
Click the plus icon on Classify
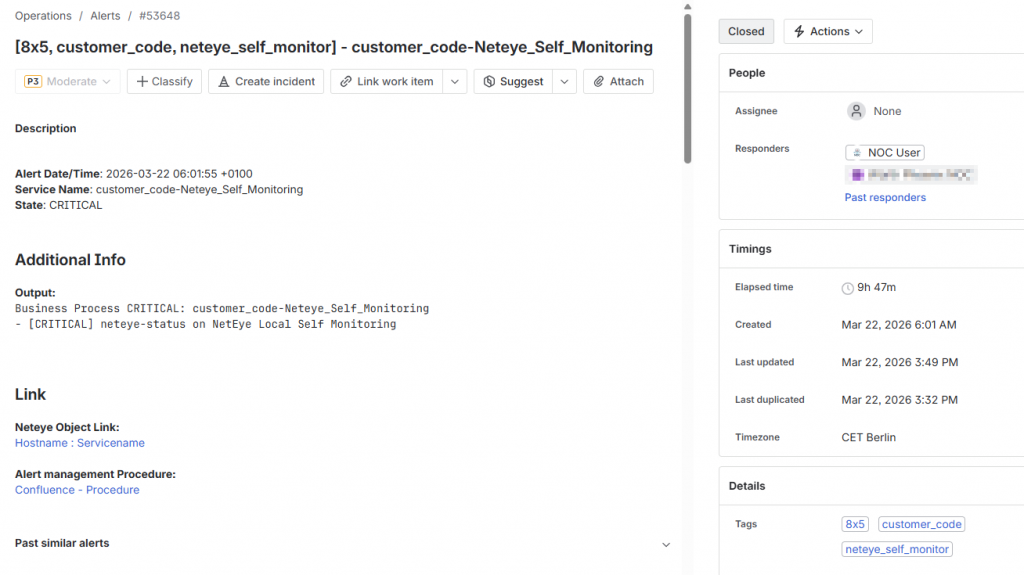(142, 82)
